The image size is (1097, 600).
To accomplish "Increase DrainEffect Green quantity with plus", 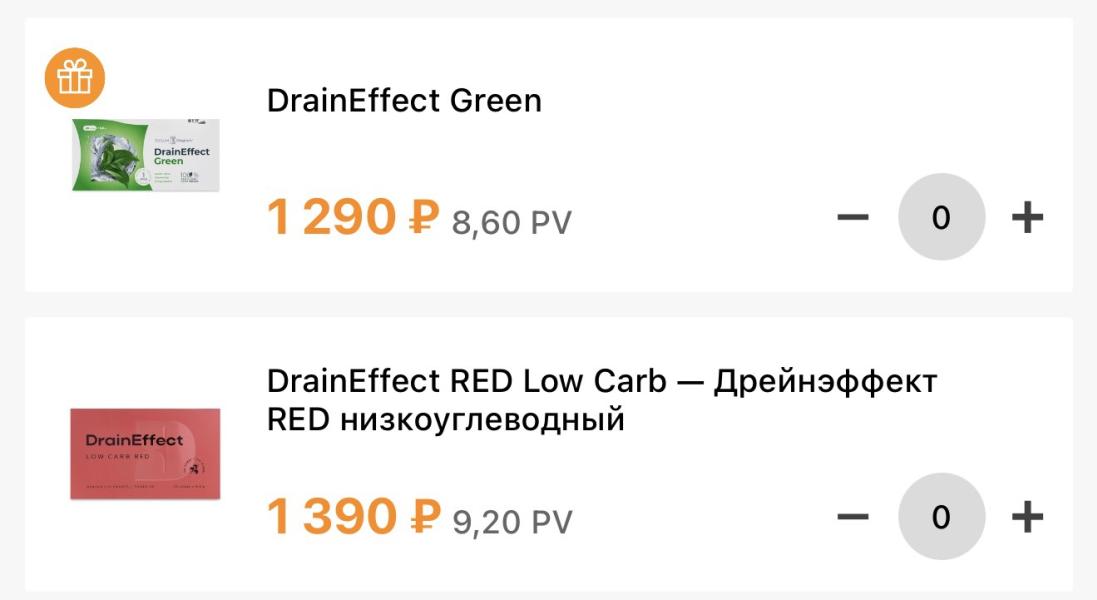I will tap(1027, 217).
